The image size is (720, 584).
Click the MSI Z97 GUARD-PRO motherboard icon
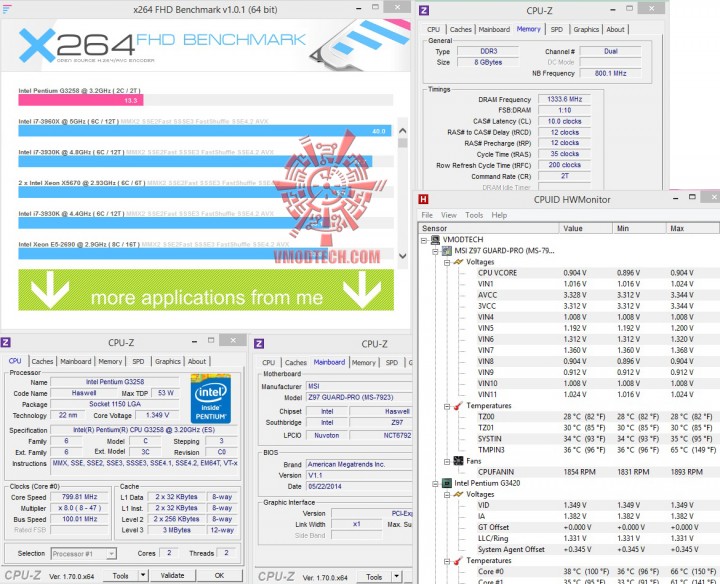pos(446,251)
